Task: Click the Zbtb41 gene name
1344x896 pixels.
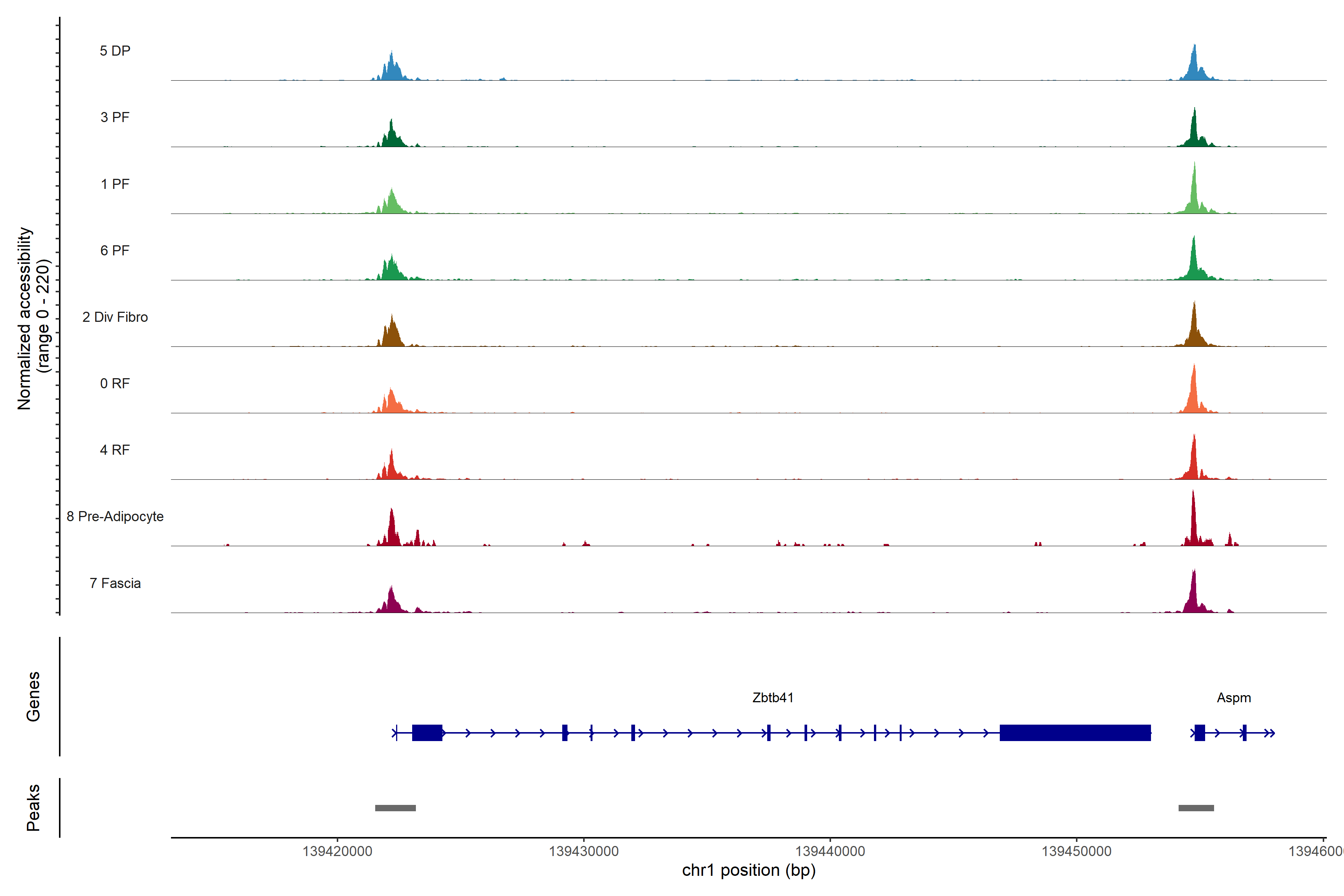Action: [x=772, y=697]
